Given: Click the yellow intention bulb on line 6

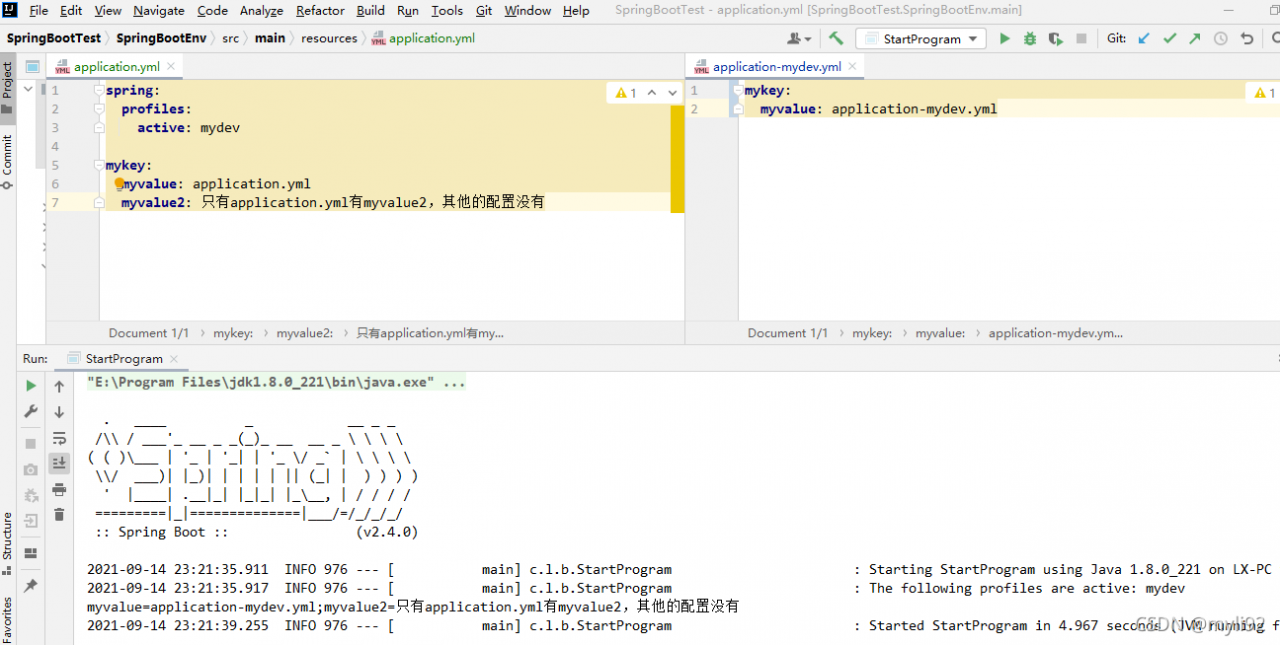Looking at the screenshot, I should coord(118,184).
